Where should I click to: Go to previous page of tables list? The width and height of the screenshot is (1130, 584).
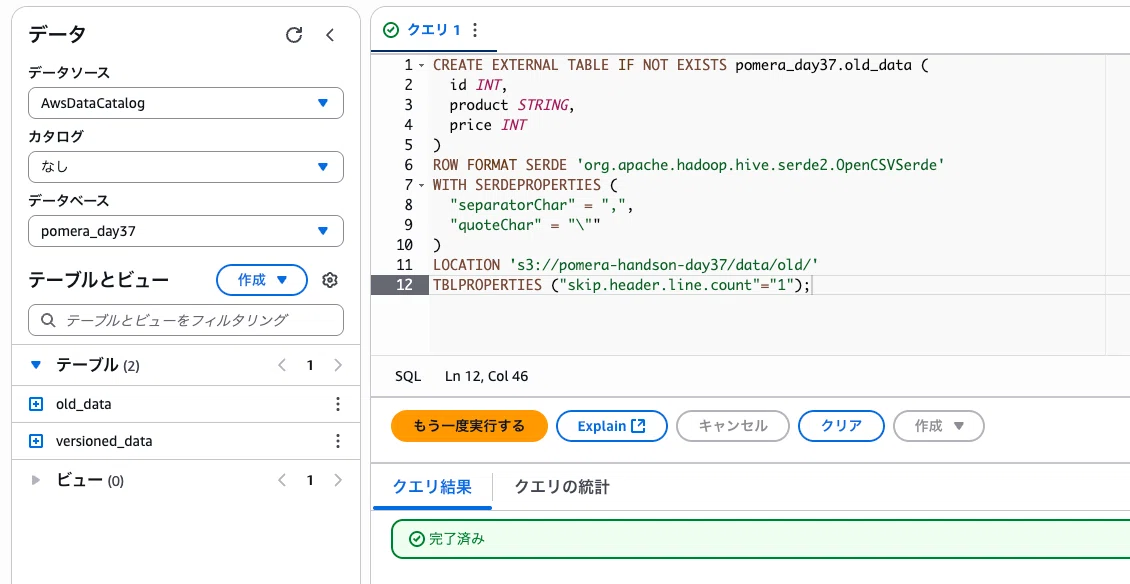click(282, 365)
